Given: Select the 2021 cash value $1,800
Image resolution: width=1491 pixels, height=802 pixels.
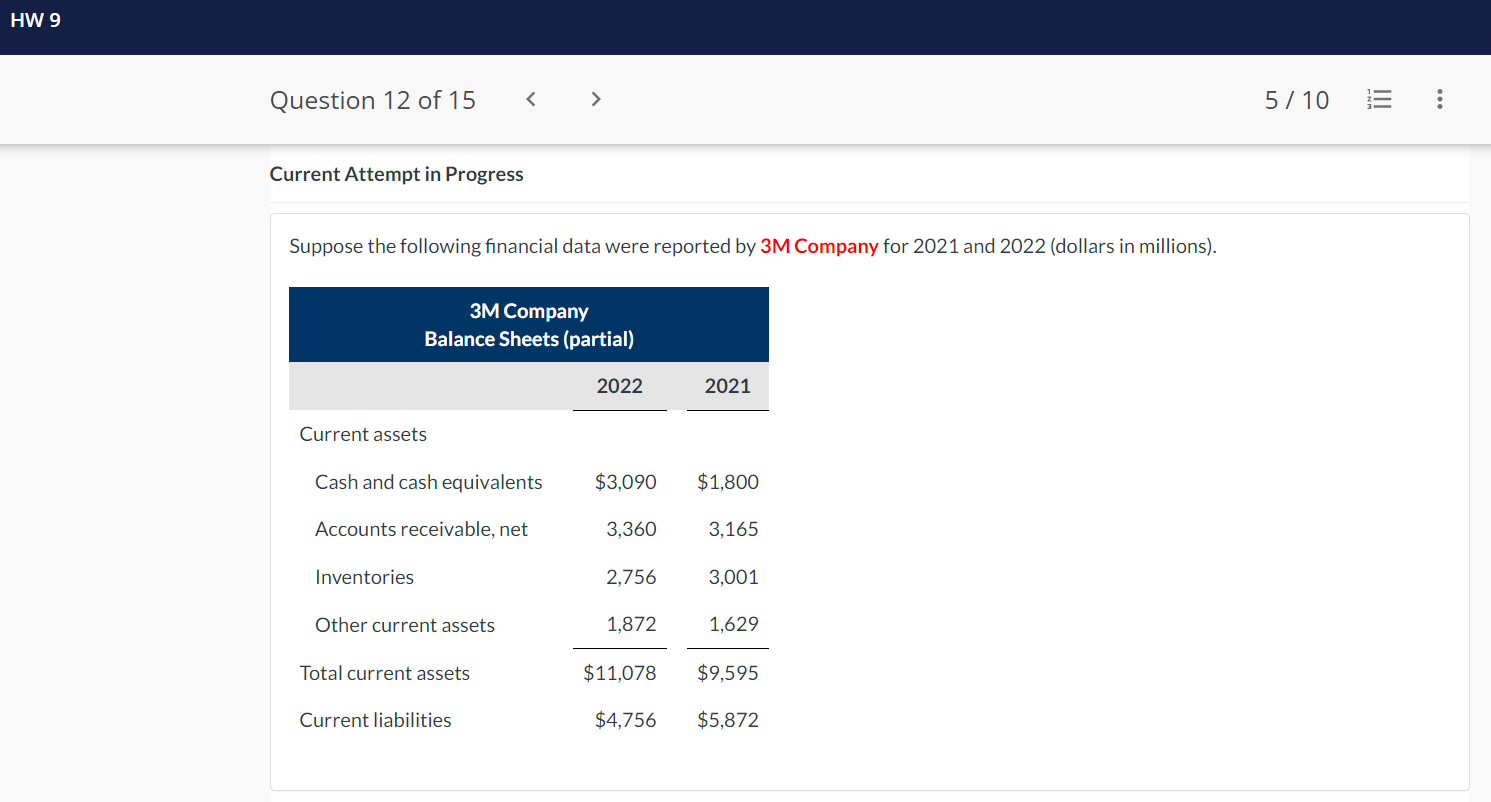Looking at the screenshot, I should (728, 482).
